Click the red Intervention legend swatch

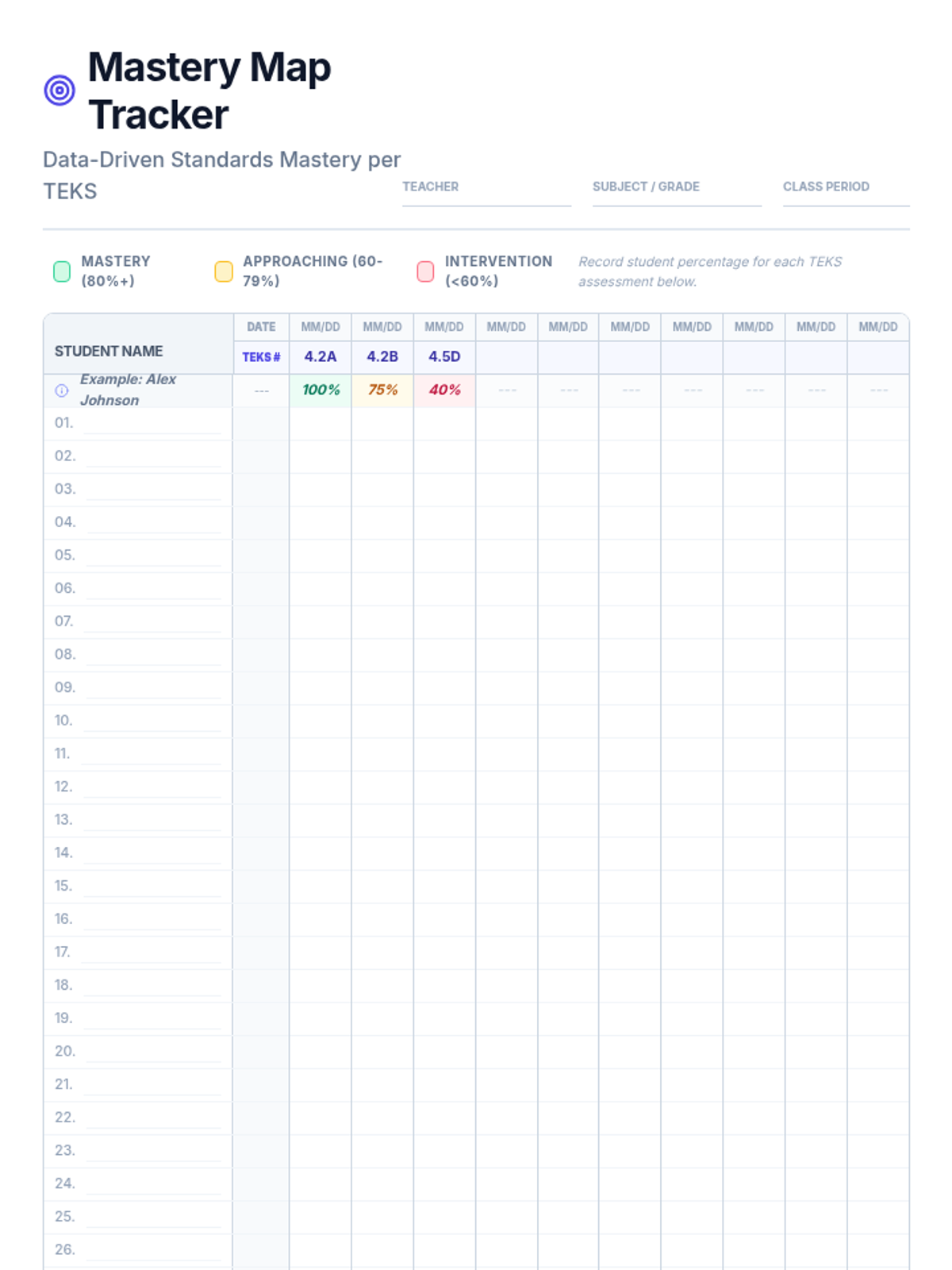[426, 271]
